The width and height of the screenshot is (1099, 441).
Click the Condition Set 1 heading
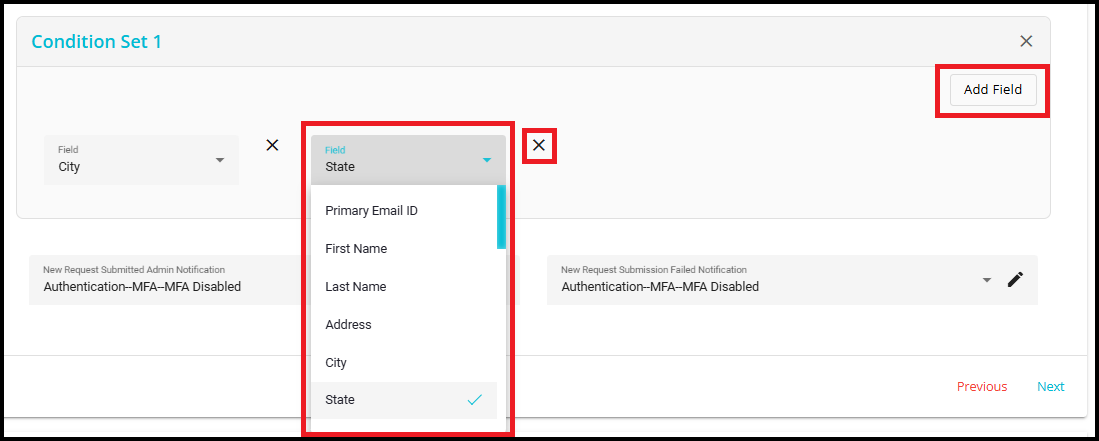coord(96,41)
